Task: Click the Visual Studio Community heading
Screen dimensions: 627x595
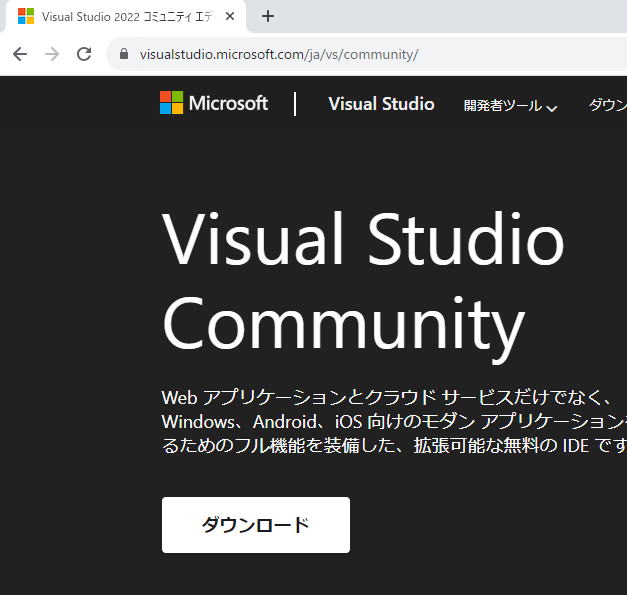Action: pyautogui.click(x=363, y=286)
